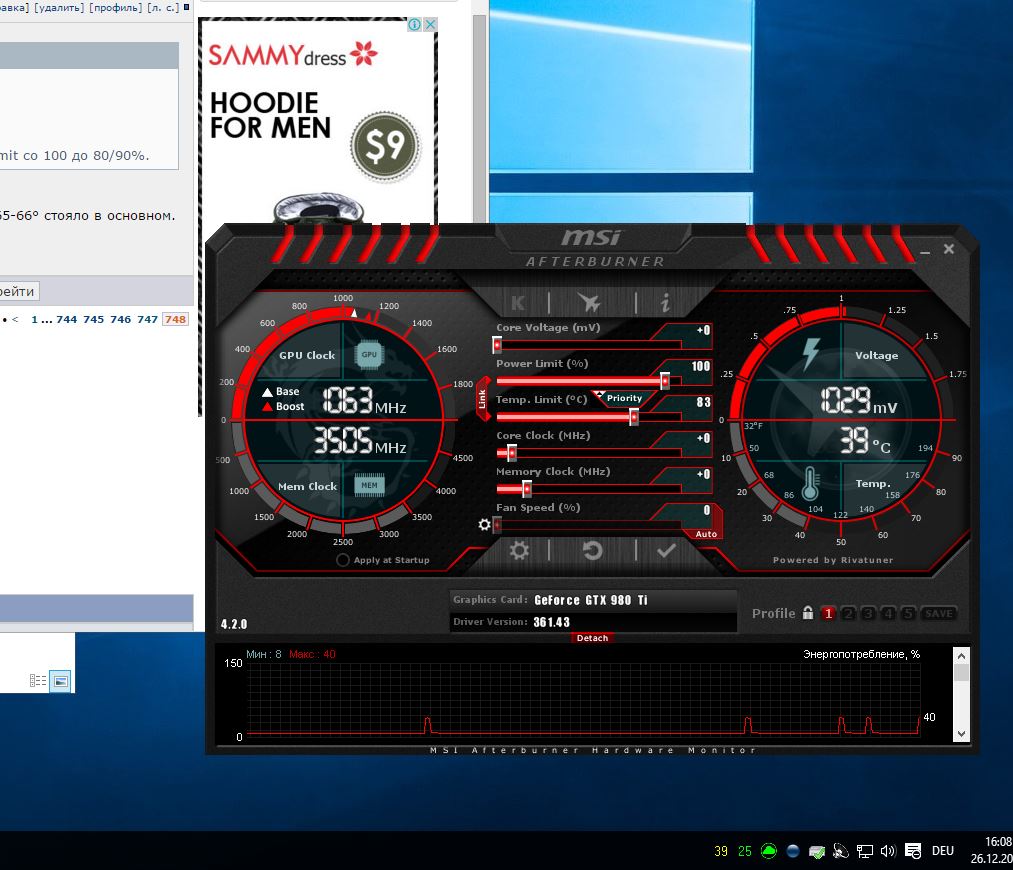Click the safely remove hardware tray icon

[x=817, y=852]
